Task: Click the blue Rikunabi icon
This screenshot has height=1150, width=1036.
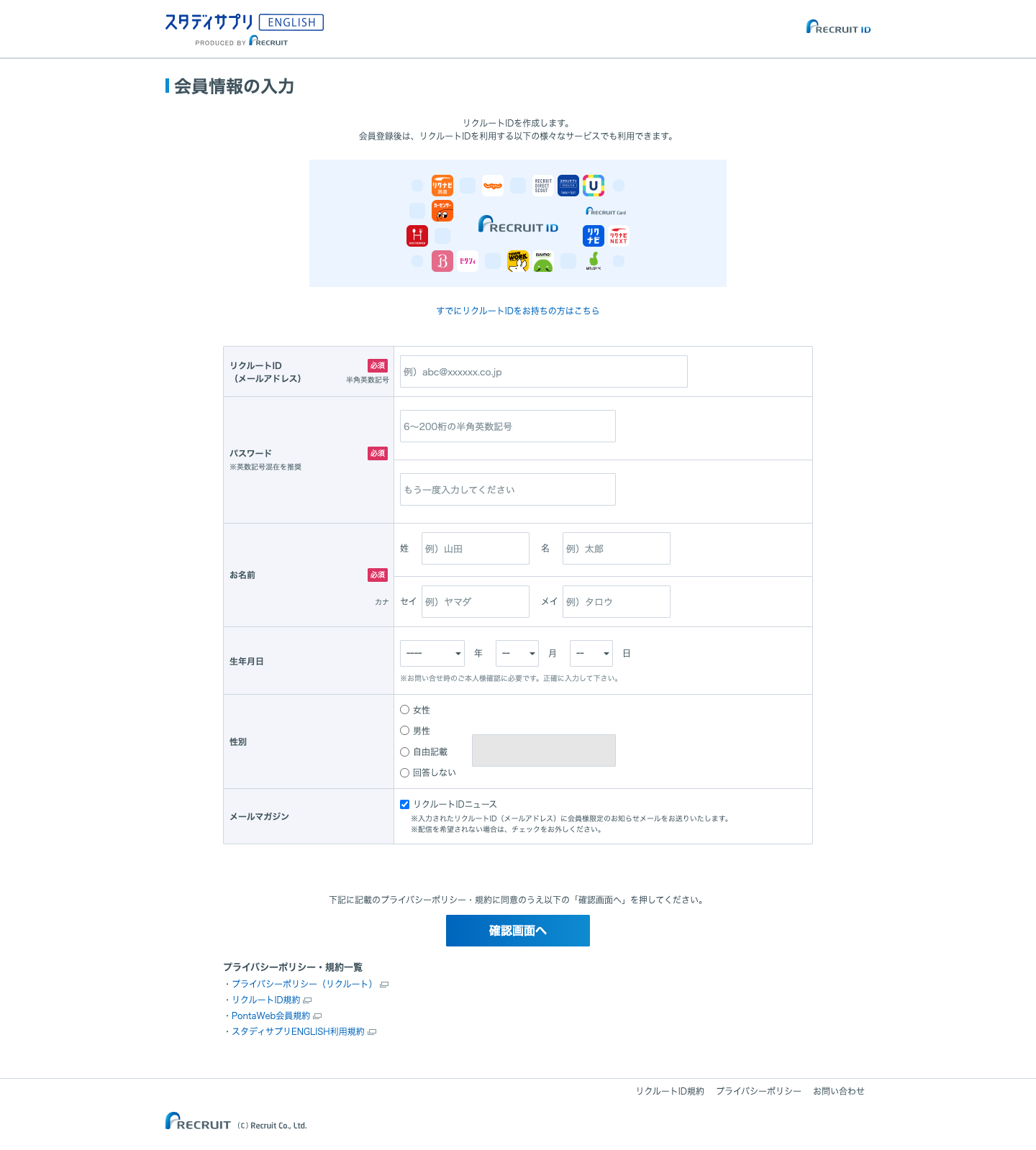Action: point(594,236)
